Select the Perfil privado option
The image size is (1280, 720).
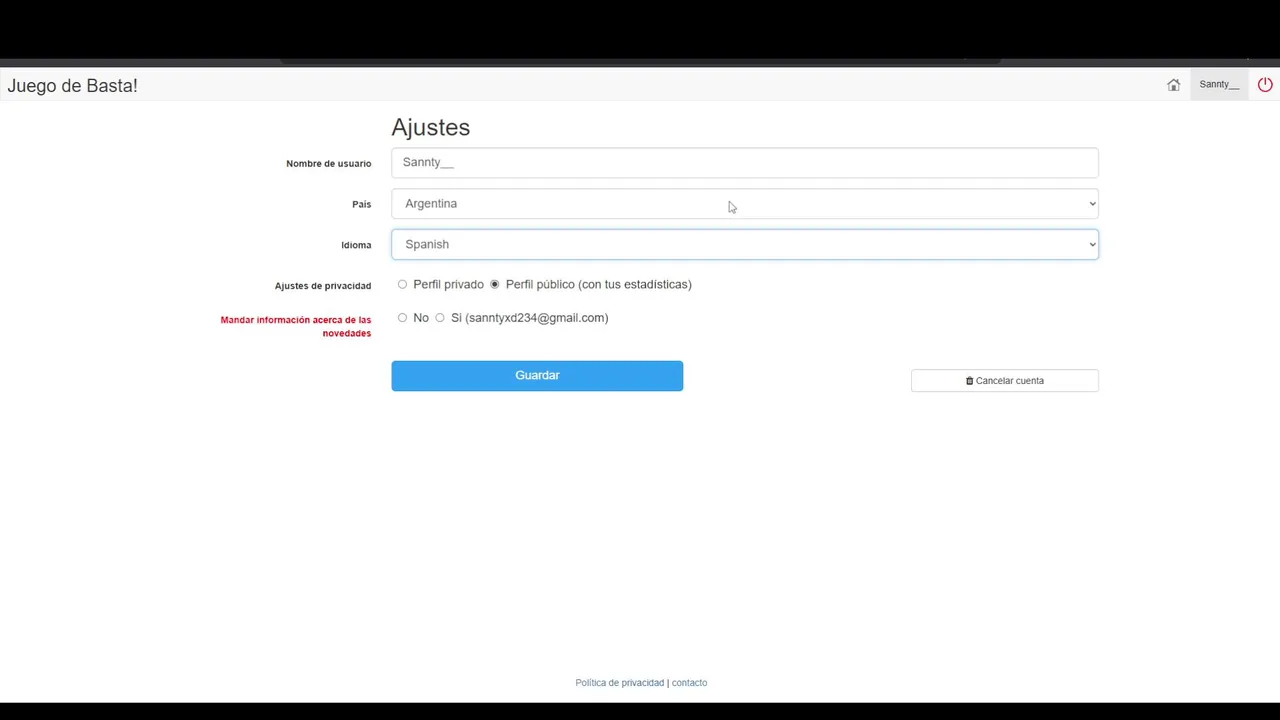tap(403, 285)
